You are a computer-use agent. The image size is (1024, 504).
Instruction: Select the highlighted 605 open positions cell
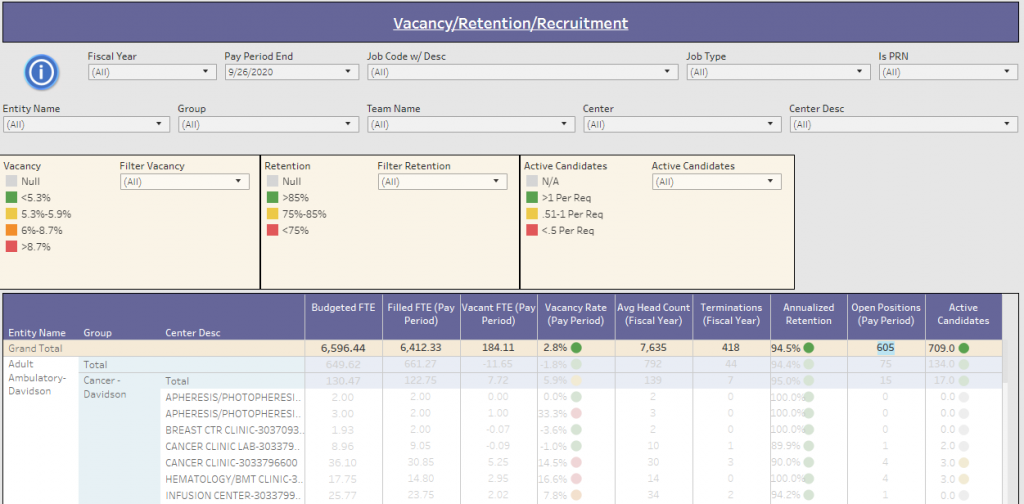pyautogui.click(x=885, y=348)
